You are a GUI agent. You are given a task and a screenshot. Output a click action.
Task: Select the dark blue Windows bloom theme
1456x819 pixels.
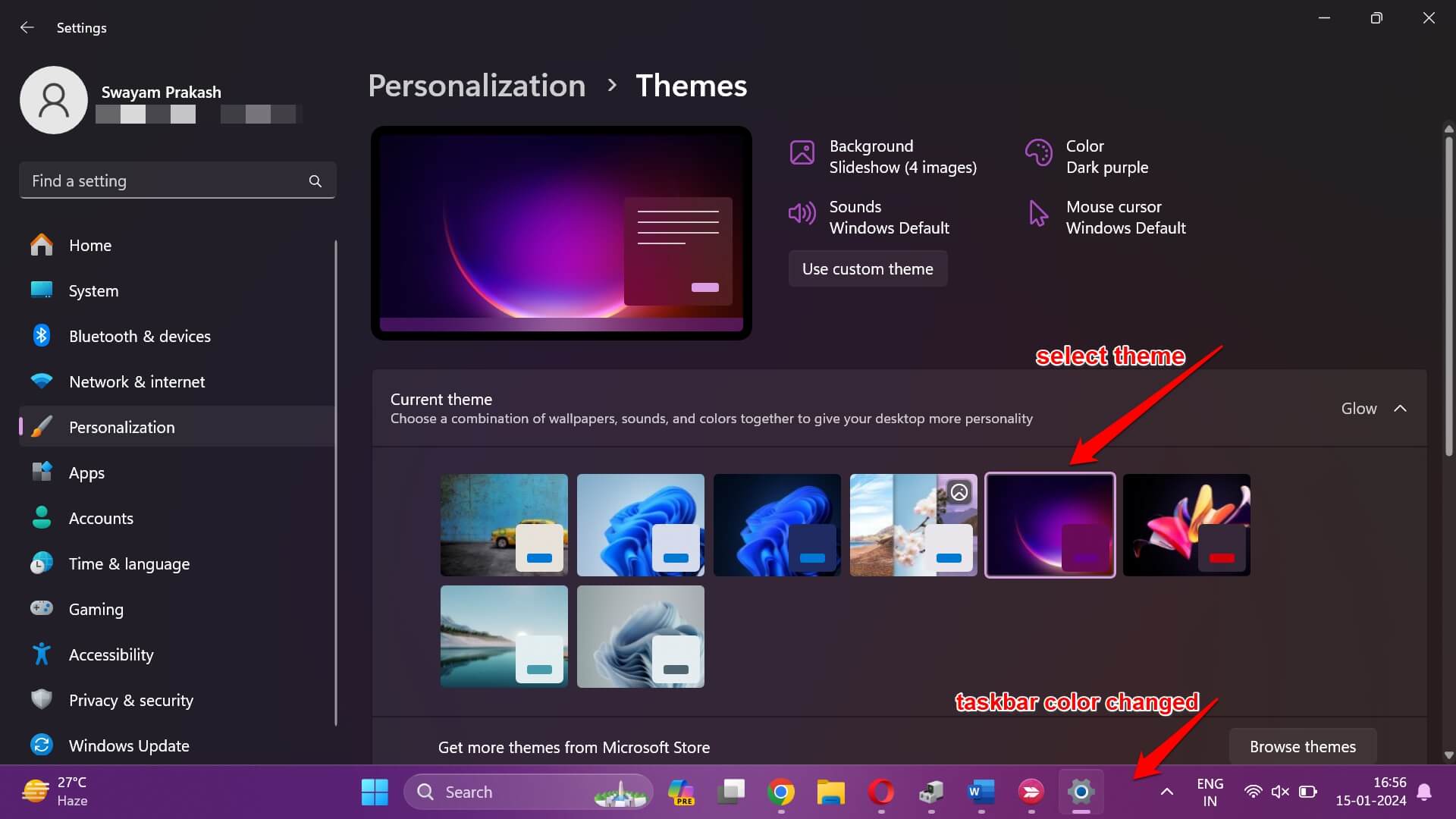coord(777,526)
